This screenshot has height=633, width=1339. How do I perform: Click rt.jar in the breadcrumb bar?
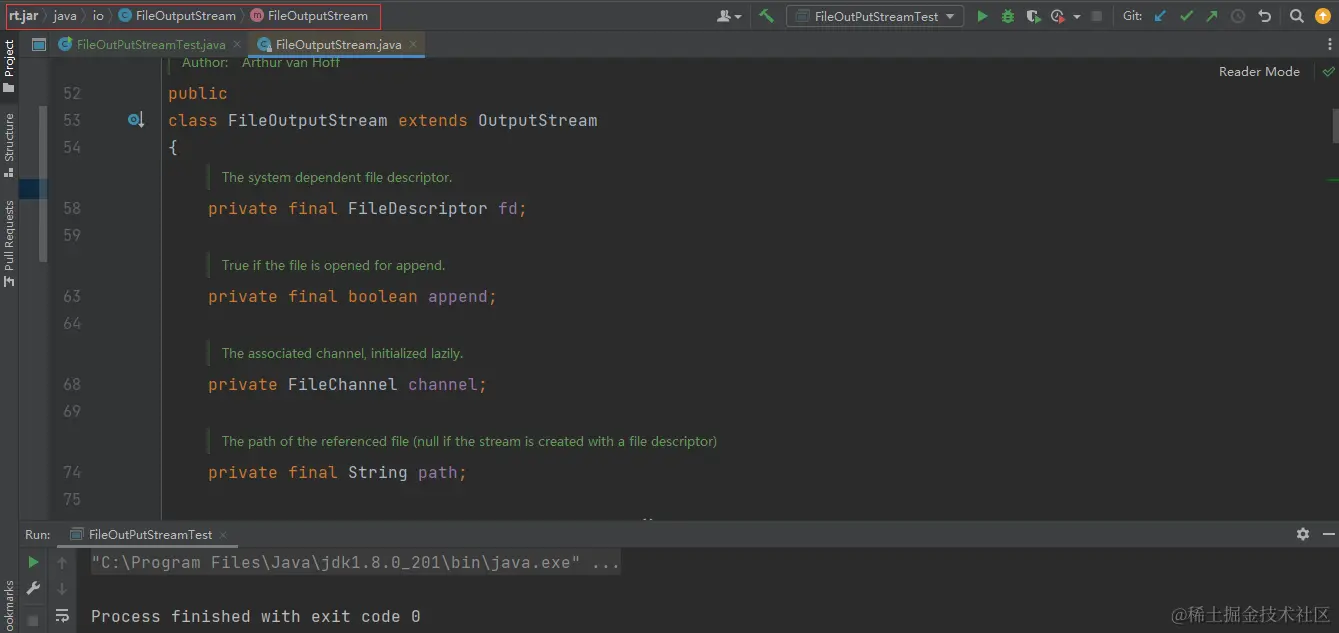point(23,16)
